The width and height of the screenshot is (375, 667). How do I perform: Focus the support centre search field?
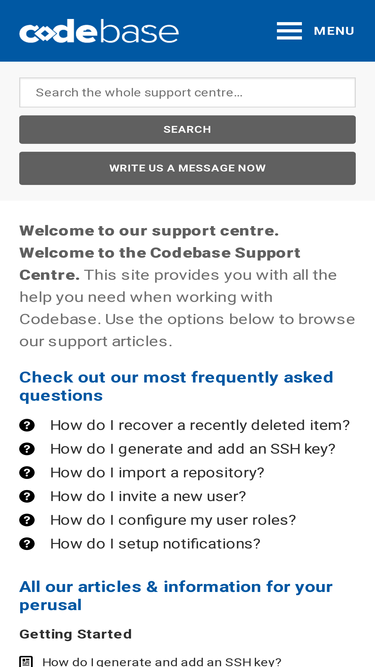click(187, 92)
